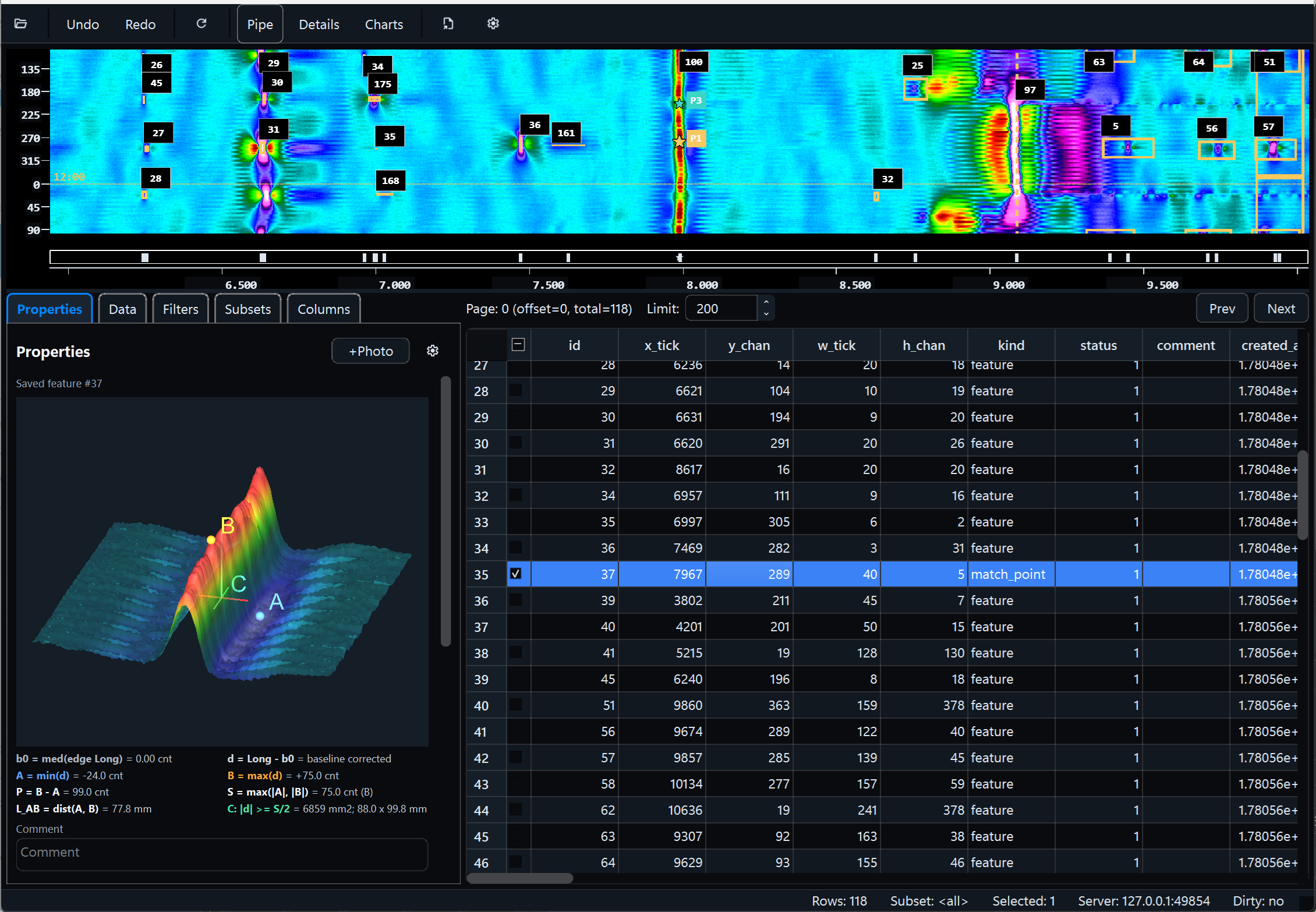Click the Limit value field showing 200

[721, 309]
